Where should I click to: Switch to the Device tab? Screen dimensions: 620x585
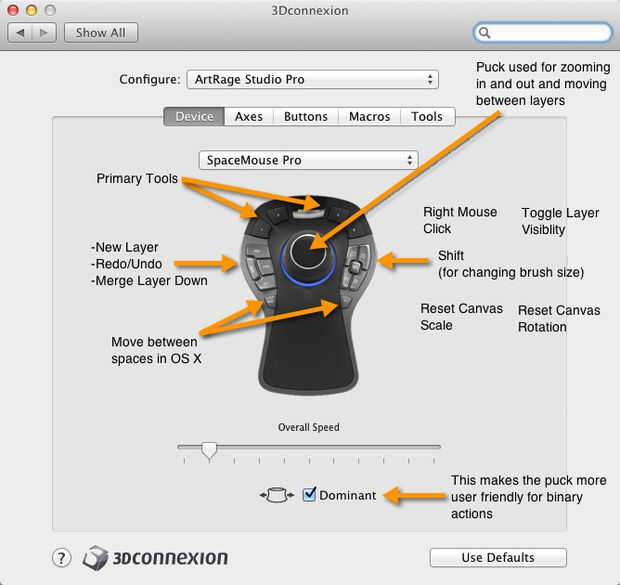pyautogui.click(x=194, y=117)
